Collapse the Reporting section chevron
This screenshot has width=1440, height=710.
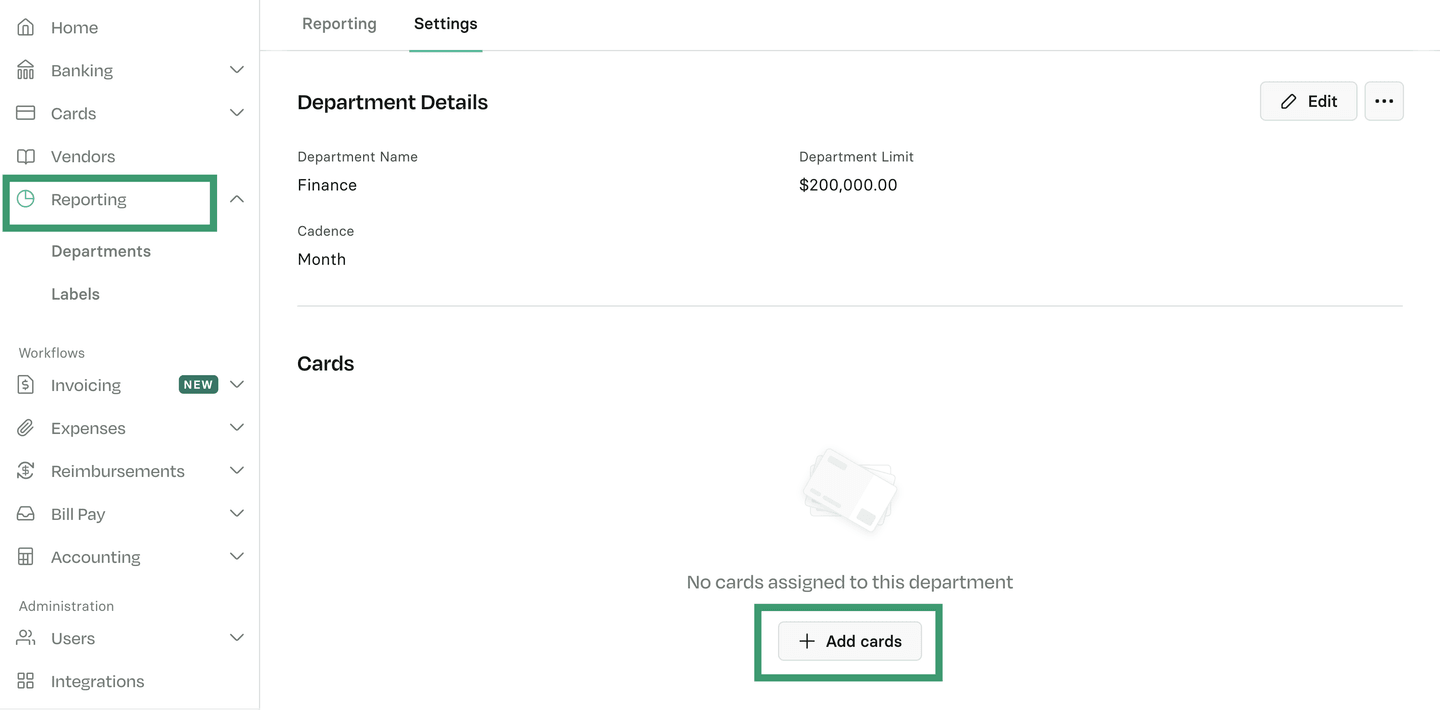click(x=237, y=199)
